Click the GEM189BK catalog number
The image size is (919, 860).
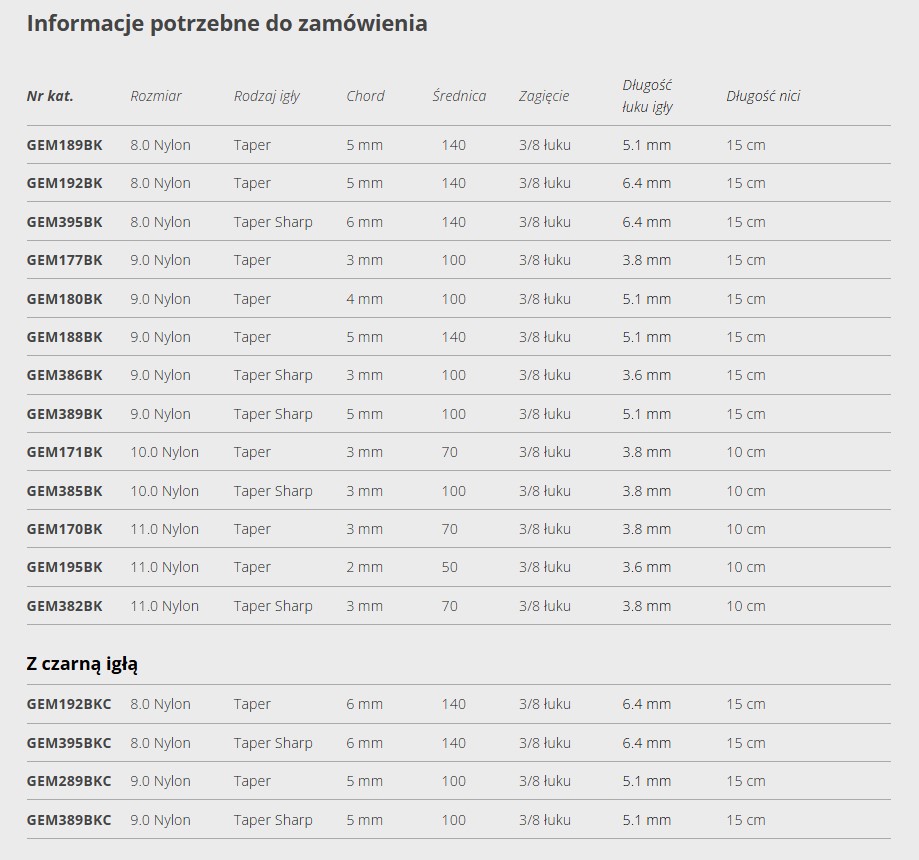[64, 145]
